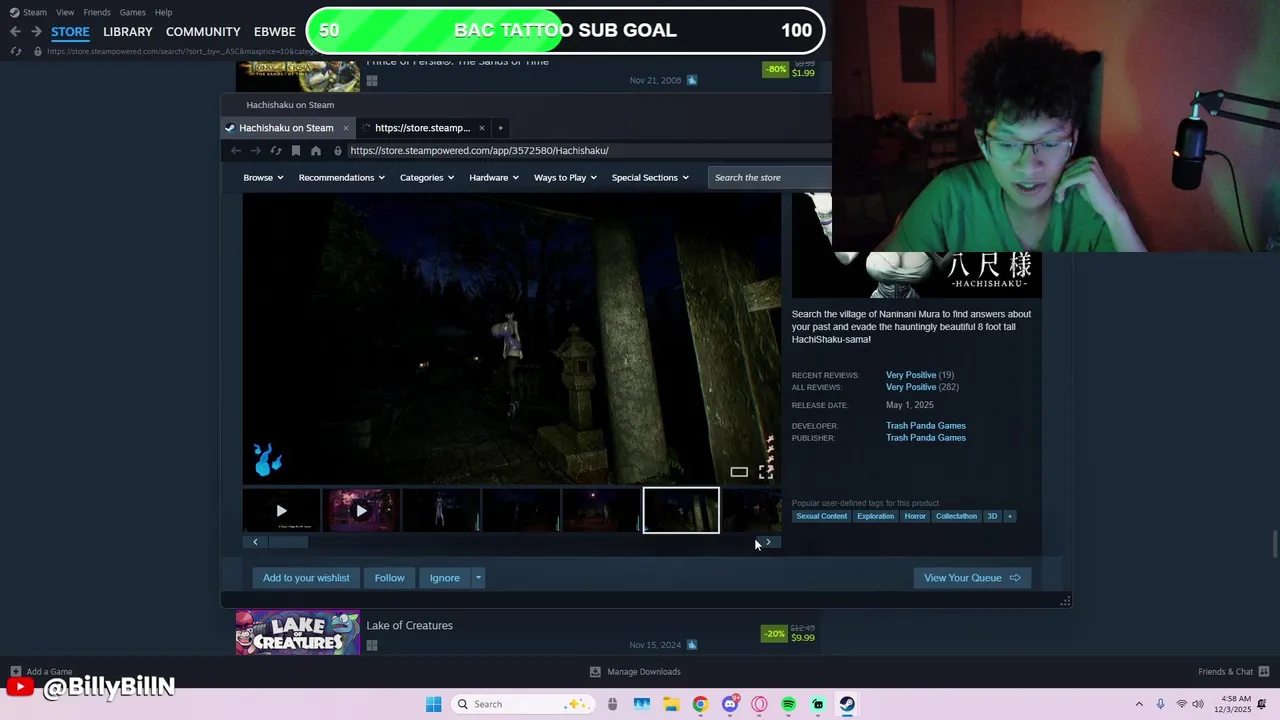Toggle theater mode icon on media viewer
The image size is (1280, 720).
[739, 472]
